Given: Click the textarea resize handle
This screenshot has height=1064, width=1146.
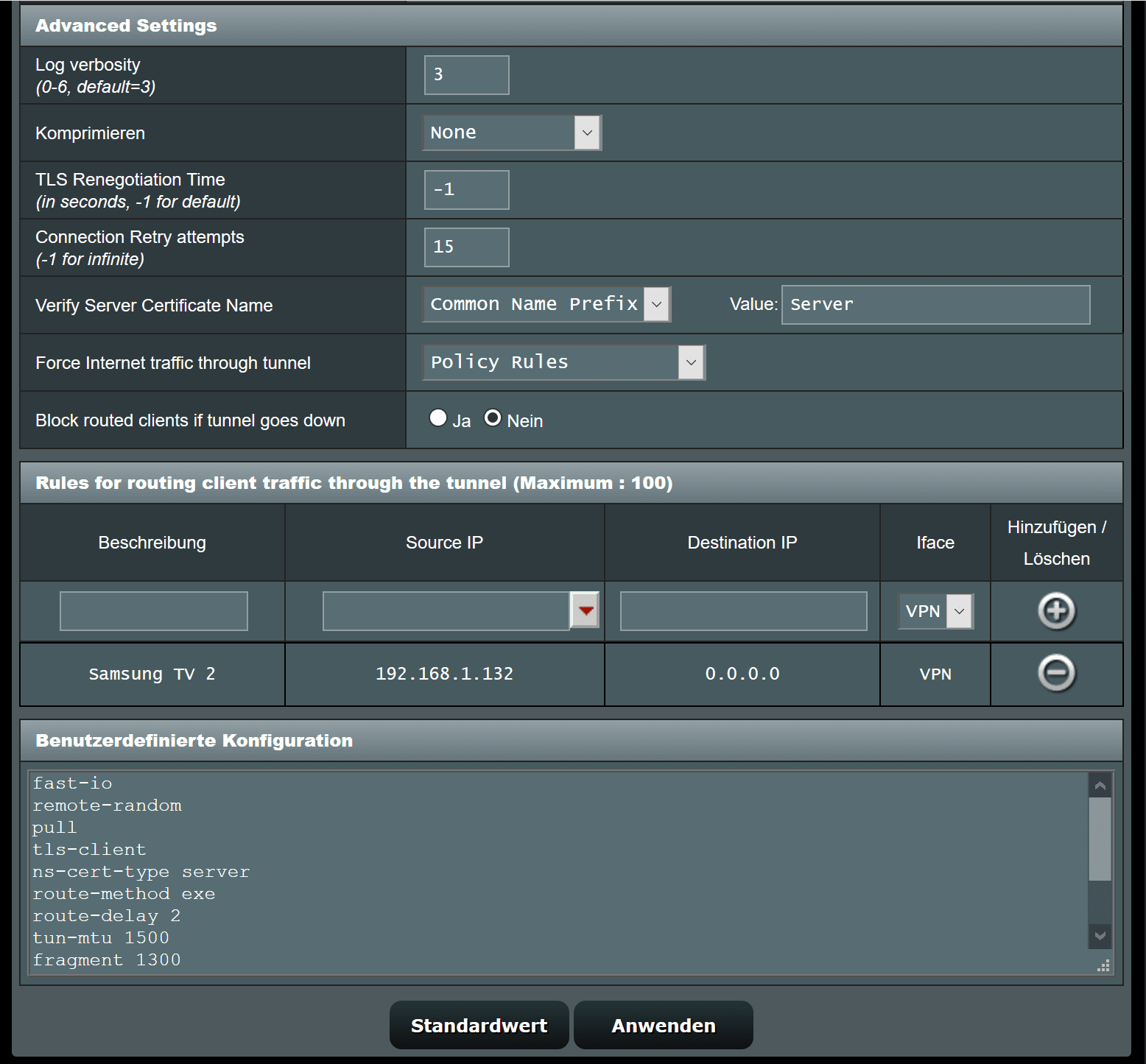Looking at the screenshot, I should point(1103,966).
